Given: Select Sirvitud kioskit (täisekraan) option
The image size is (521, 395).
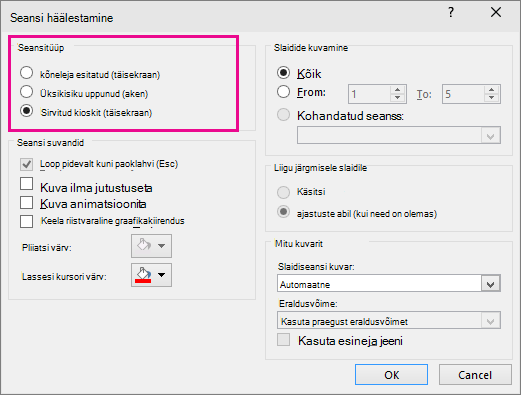Looking at the screenshot, I should (x=26, y=111).
